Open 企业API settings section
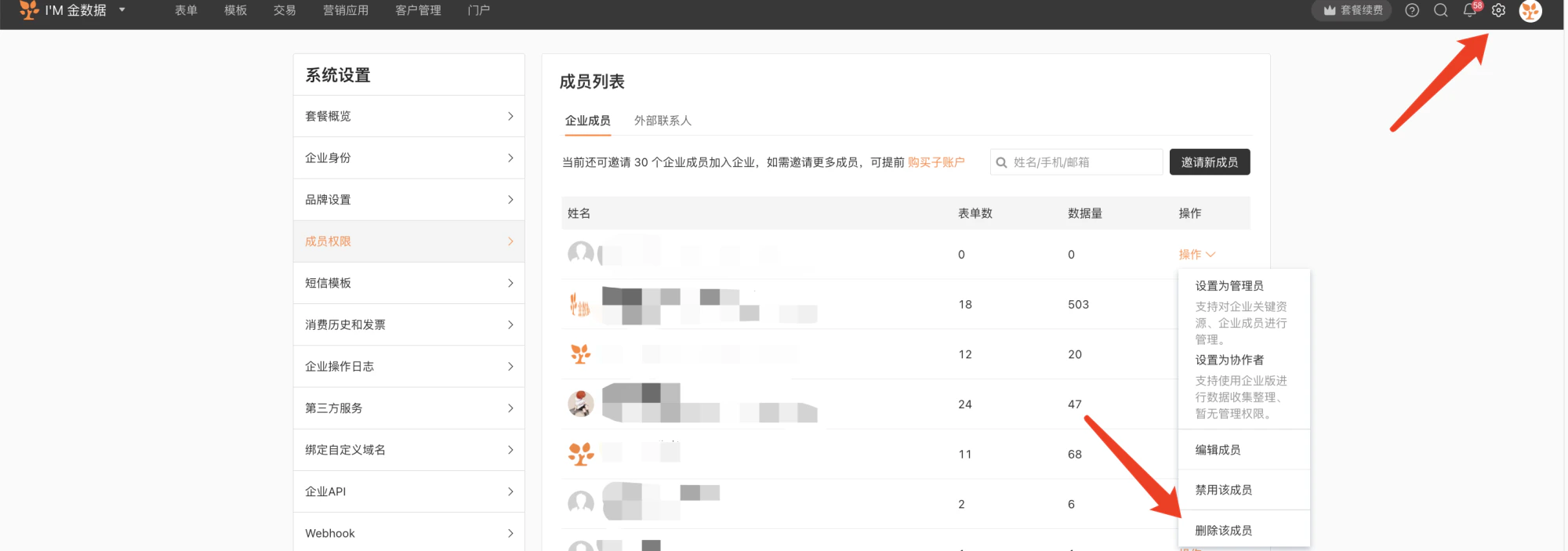The width and height of the screenshot is (1568, 551). click(409, 491)
